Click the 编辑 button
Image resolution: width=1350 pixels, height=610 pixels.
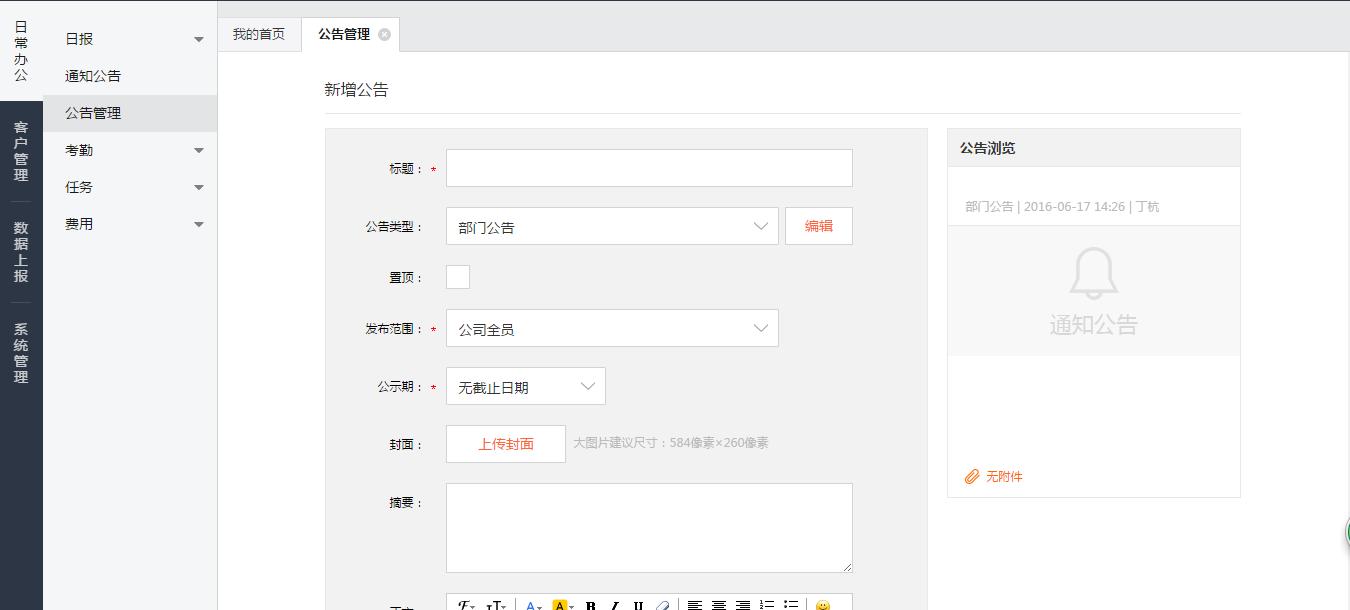pos(818,226)
